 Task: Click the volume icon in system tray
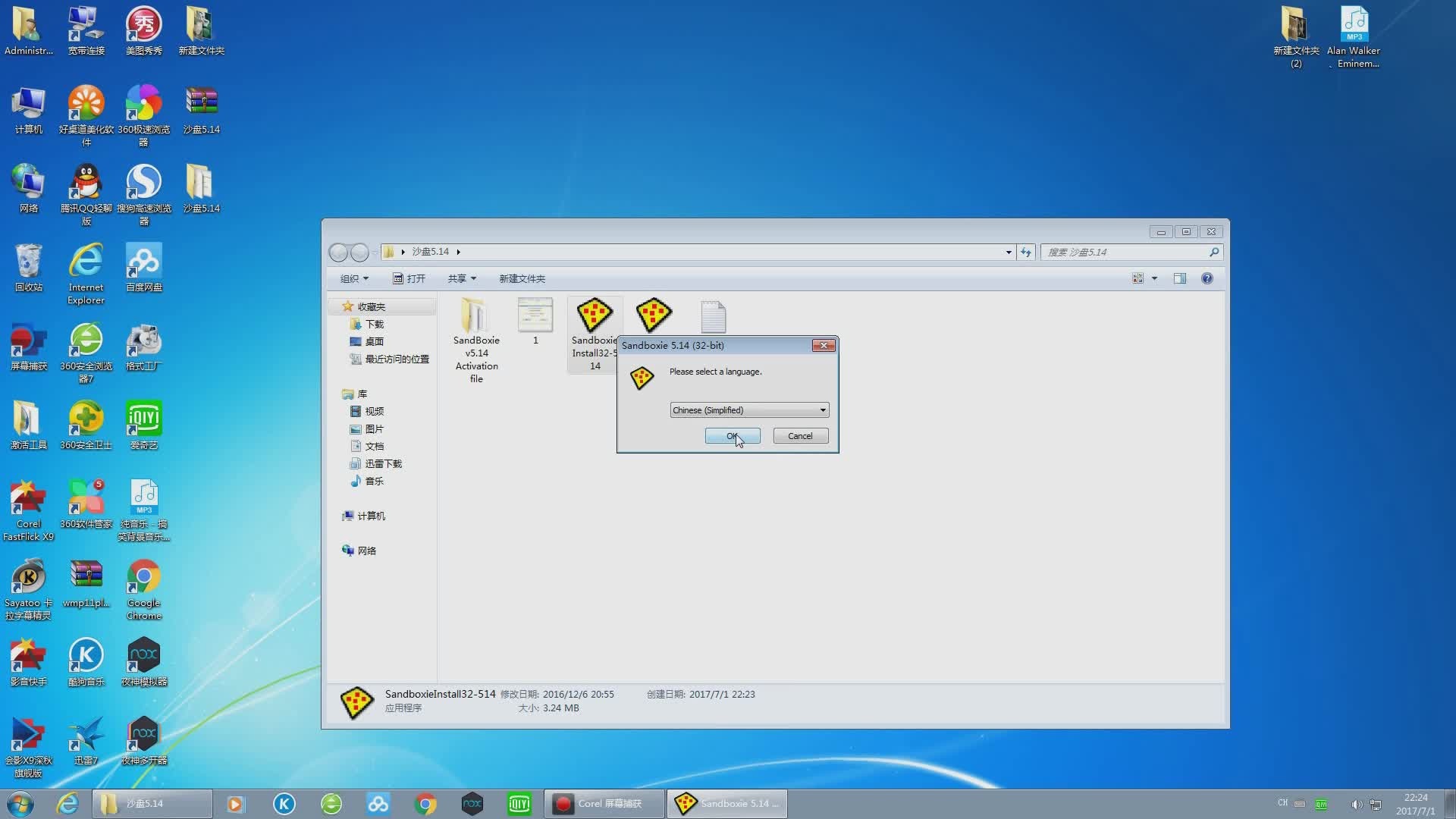(x=1357, y=804)
